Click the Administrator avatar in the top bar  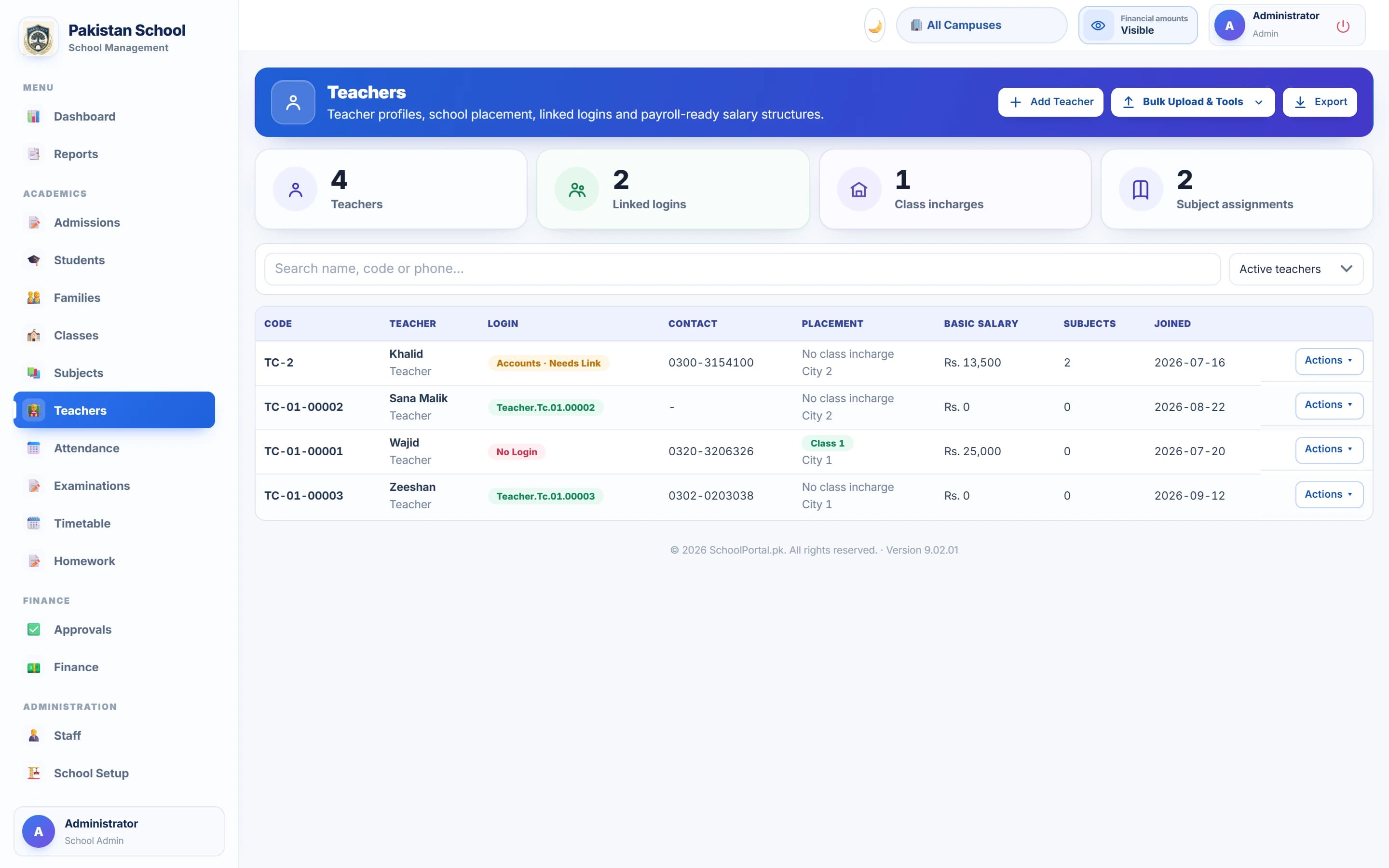(x=1229, y=25)
